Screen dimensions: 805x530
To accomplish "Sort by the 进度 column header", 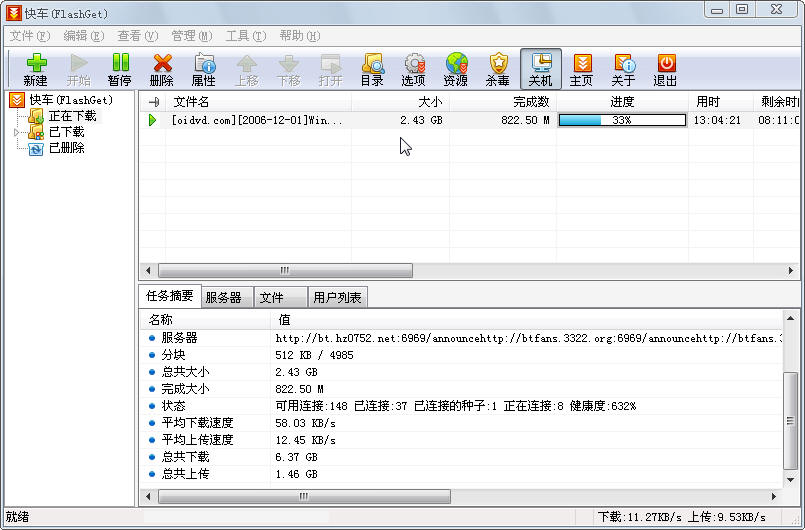I will click(x=622, y=102).
